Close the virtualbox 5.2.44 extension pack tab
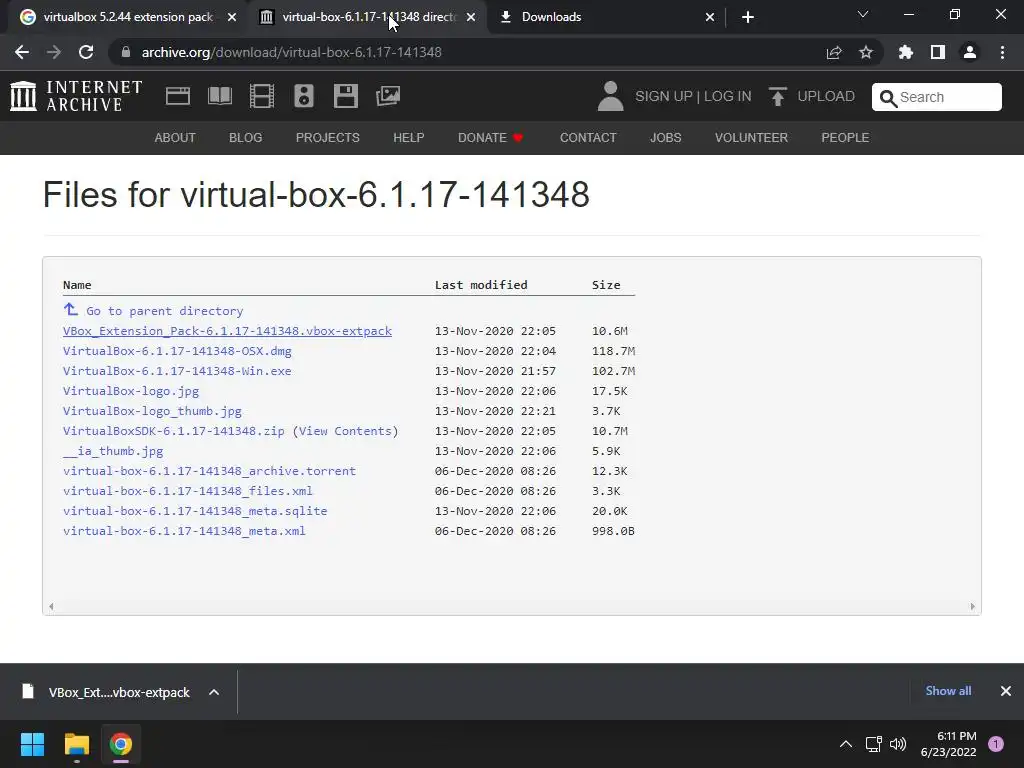This screenshot has height=768, width=1024. coord(232,17)
